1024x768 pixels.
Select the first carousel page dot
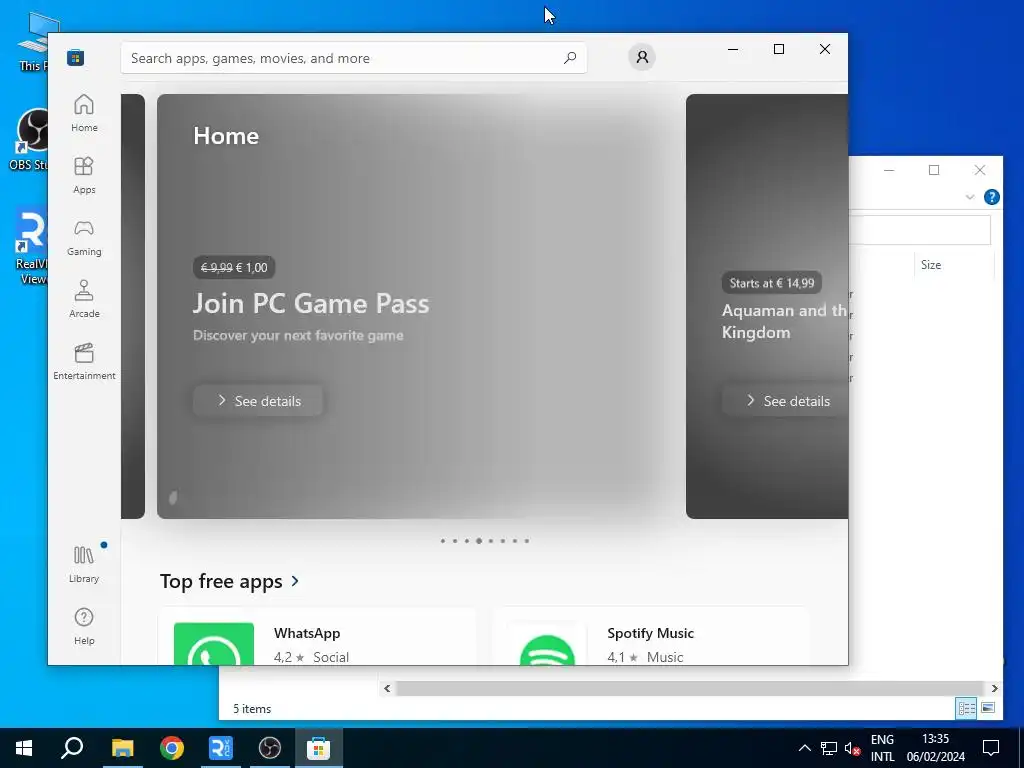pos(443,541)
